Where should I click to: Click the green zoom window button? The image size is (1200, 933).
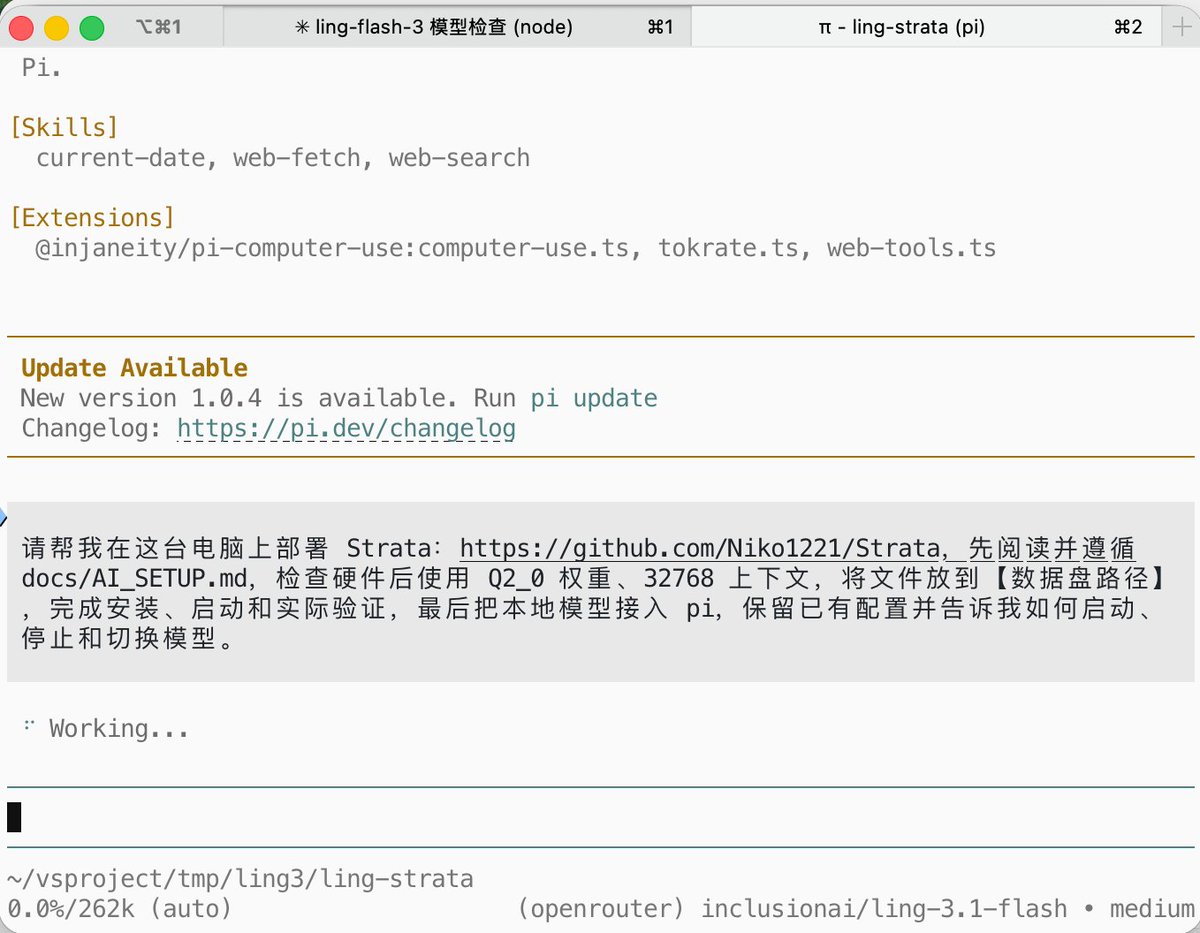(x=91, y=28)
